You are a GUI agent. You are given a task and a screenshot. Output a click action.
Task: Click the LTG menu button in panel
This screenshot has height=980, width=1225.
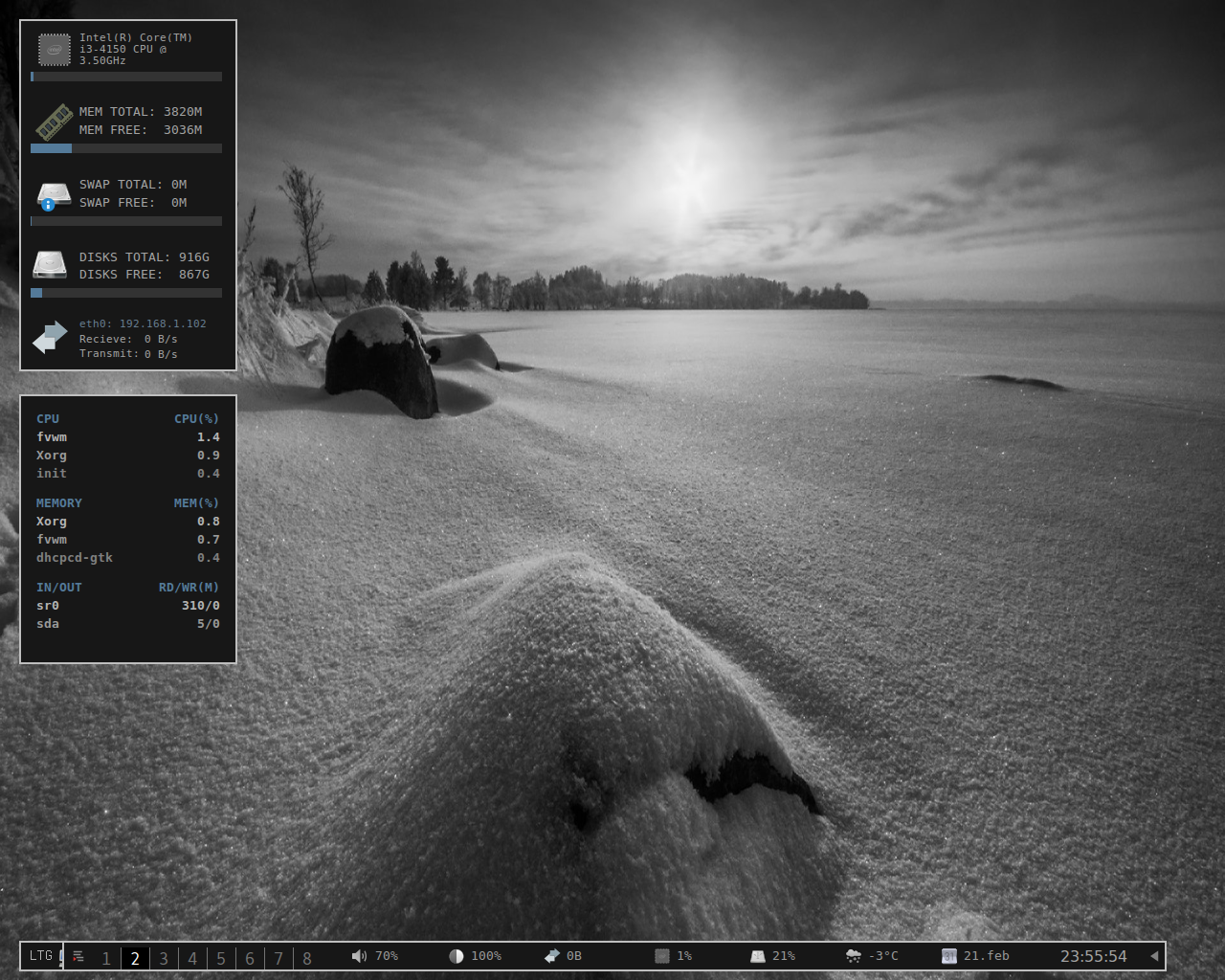coord(41,956)
